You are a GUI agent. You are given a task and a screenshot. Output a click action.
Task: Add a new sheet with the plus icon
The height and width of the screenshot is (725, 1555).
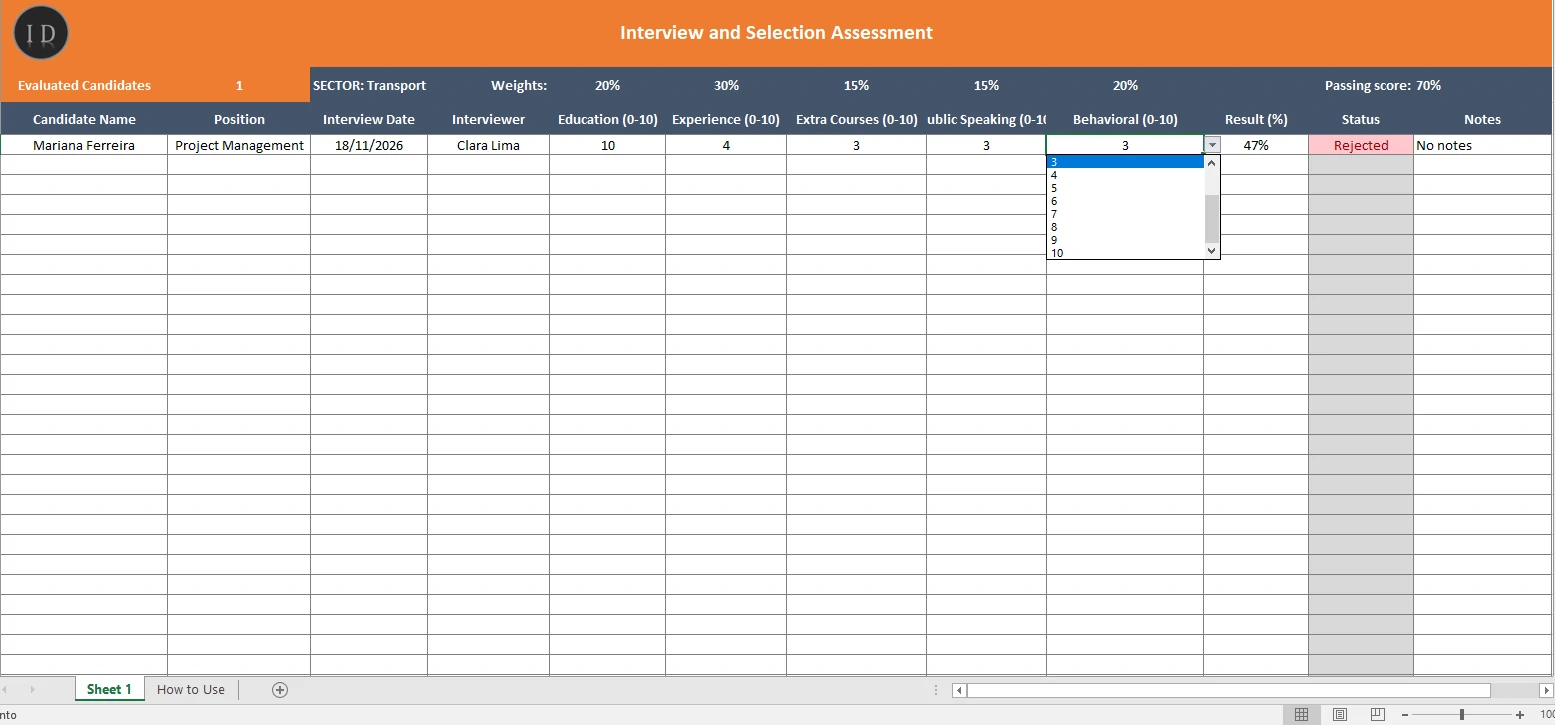click(x=280, y=689)
